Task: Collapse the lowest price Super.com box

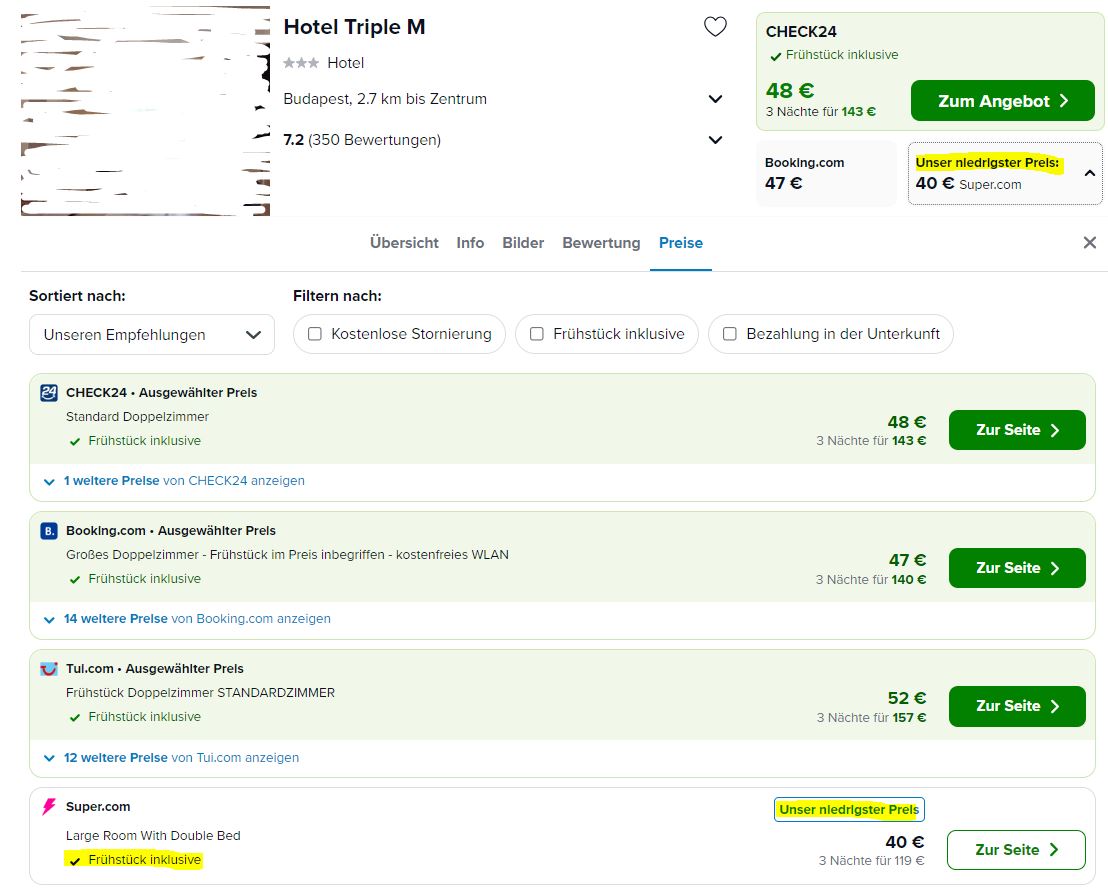Action: 1089,174
